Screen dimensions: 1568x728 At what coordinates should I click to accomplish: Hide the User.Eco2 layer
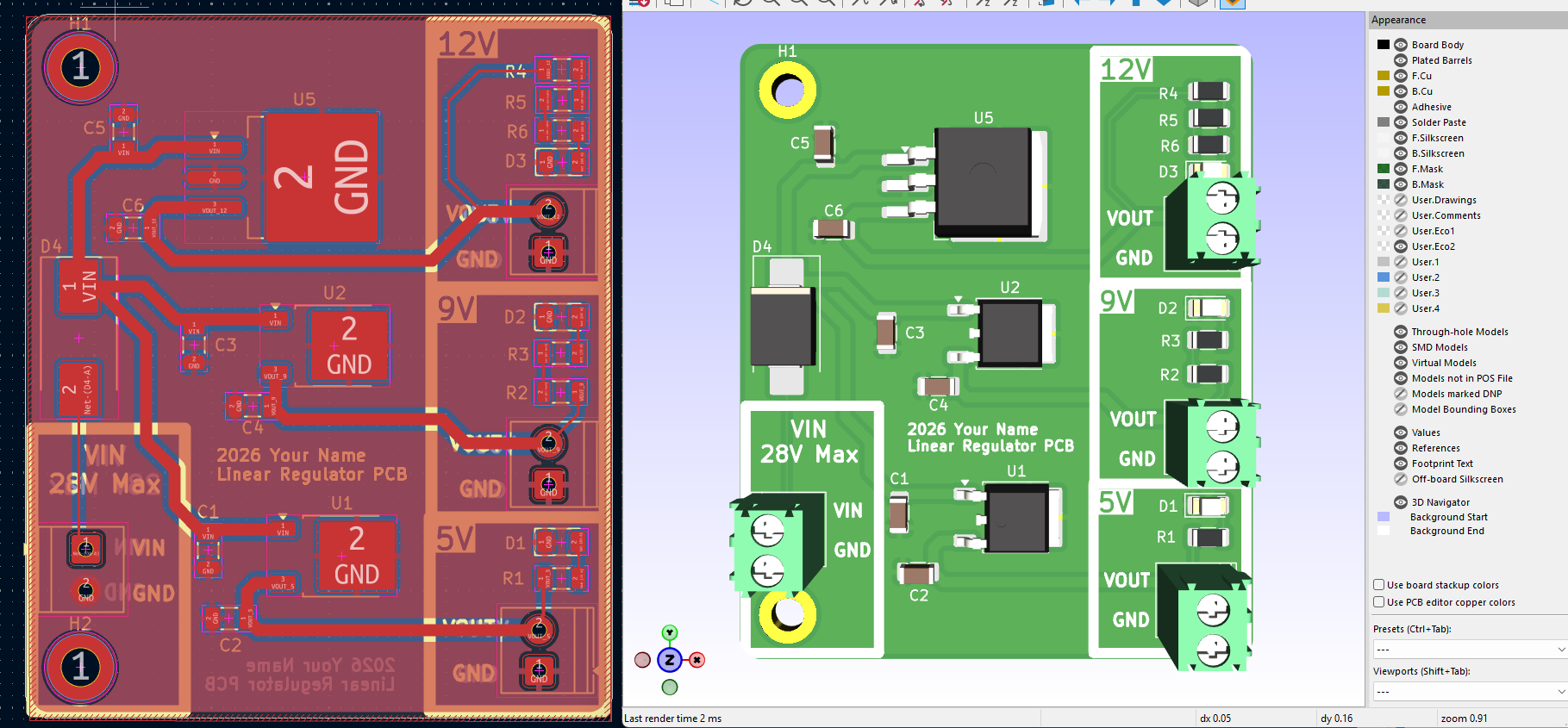click(x=1401, y=246)
